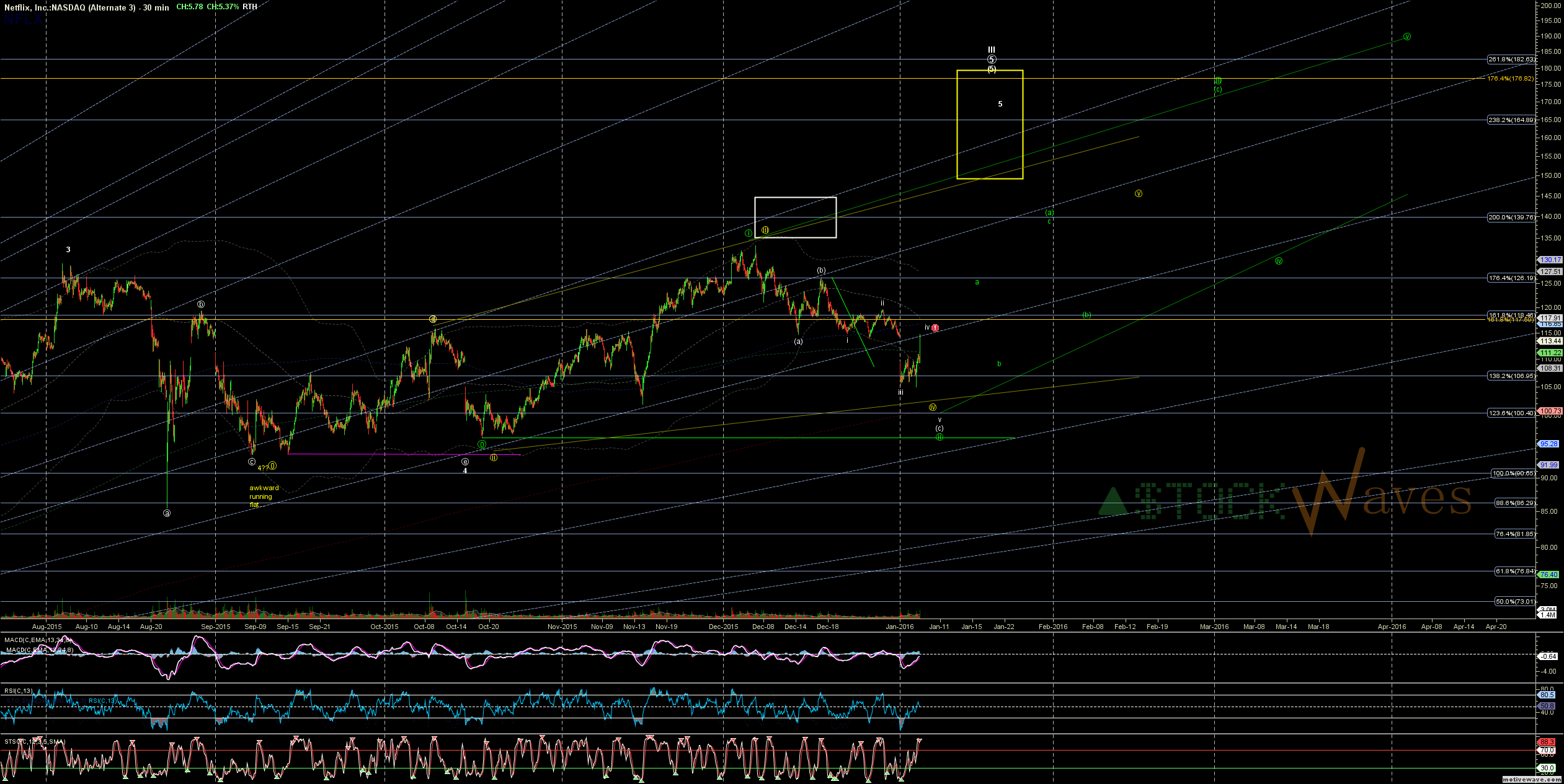Click the Mar-2016 date axis label
Image resolution: width=1564 pixels, height=784 pixels.
coord(1214,627)
